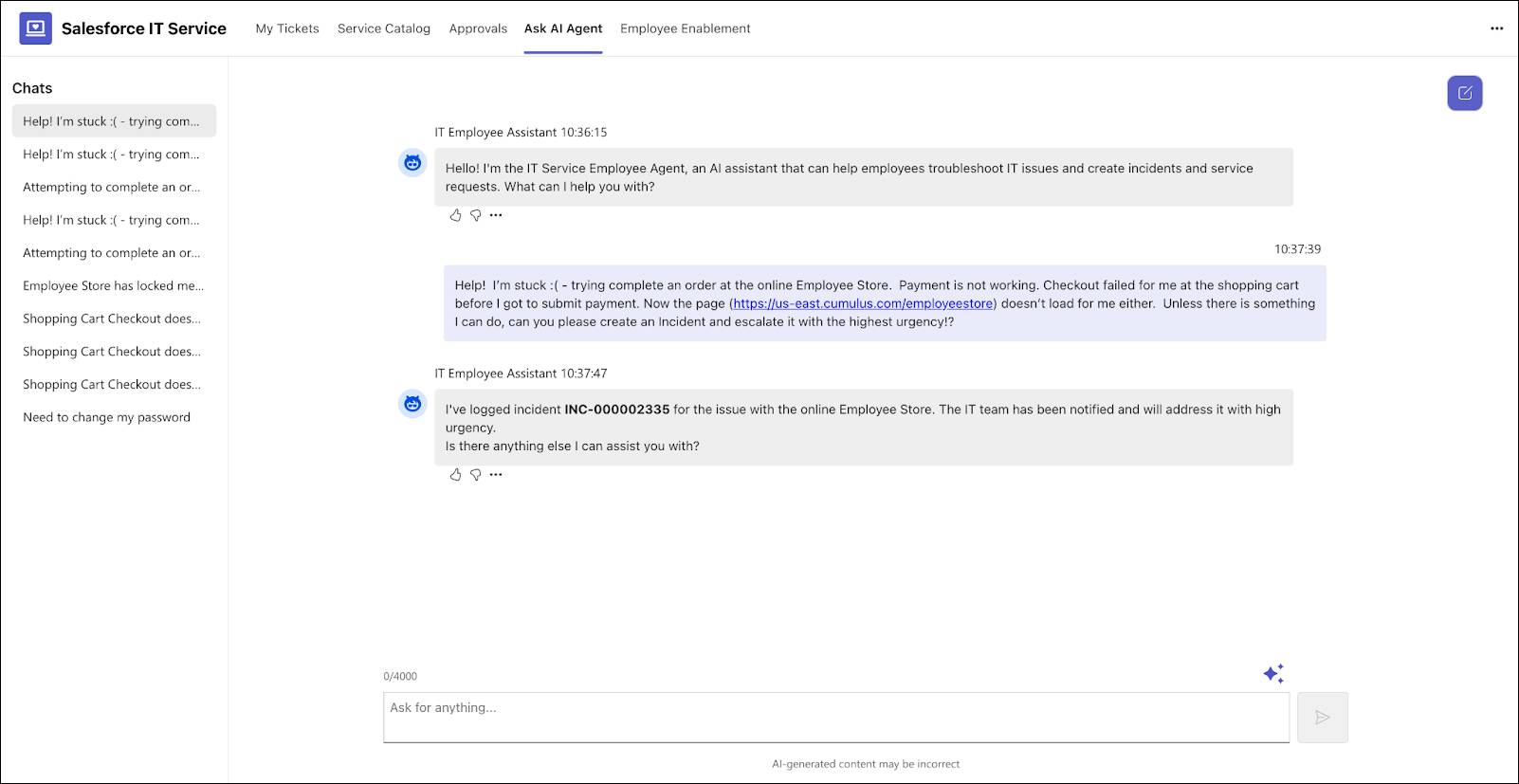Click incident number INC-000002335 text

pos(617,410)
